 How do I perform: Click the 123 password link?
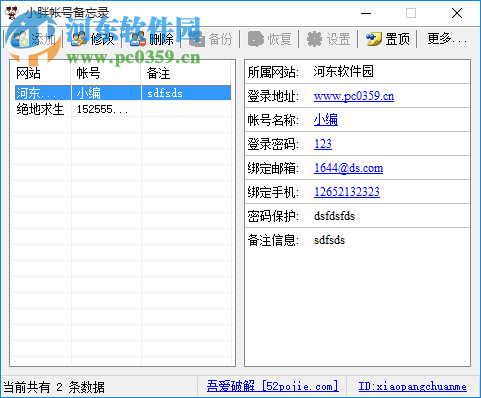[x=323, y=144]
